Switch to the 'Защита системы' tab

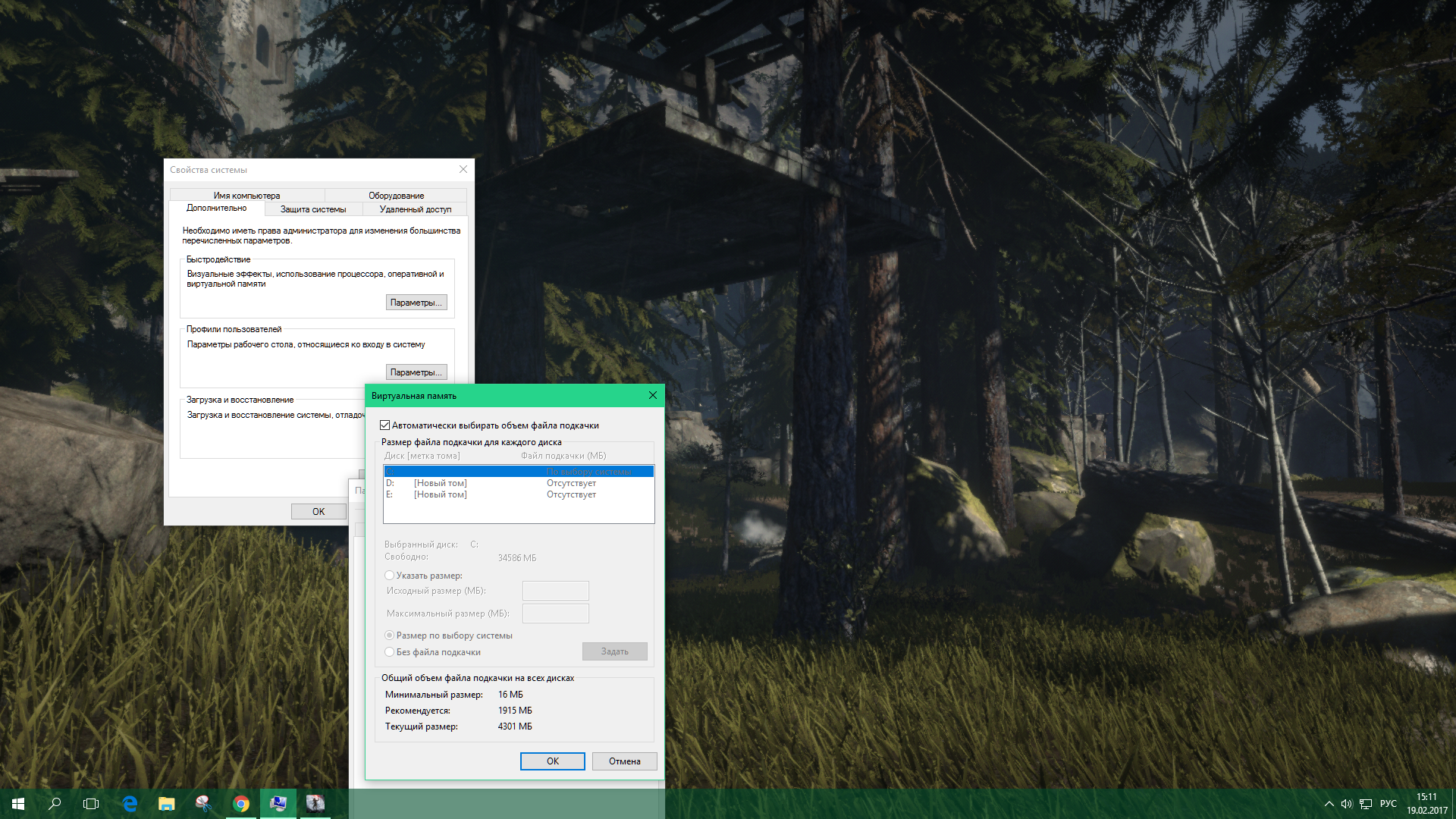click(312, 209)
